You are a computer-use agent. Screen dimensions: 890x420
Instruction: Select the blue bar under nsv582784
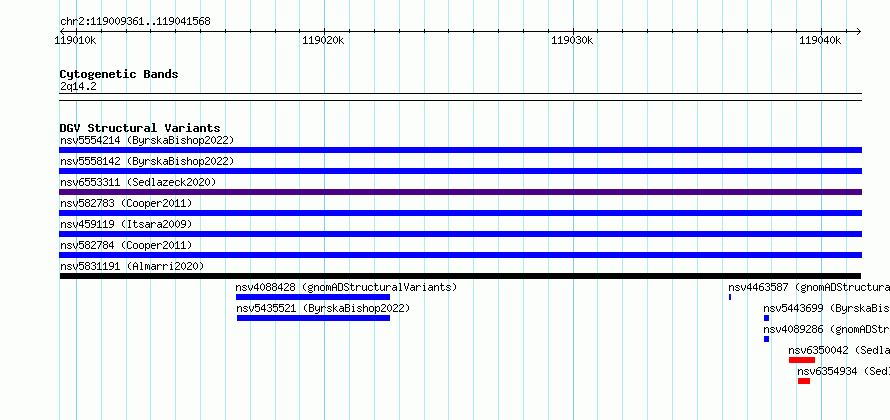coord(460,255)
